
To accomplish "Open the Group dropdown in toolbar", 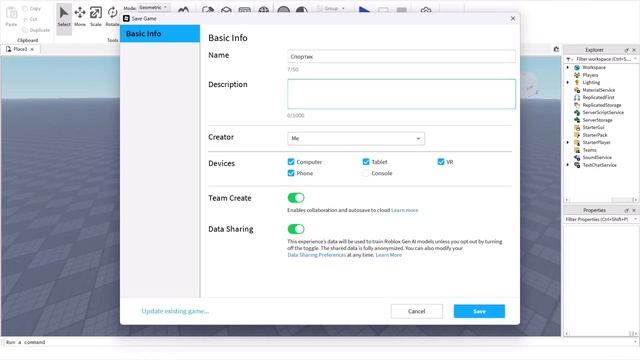I will (331, 8).
